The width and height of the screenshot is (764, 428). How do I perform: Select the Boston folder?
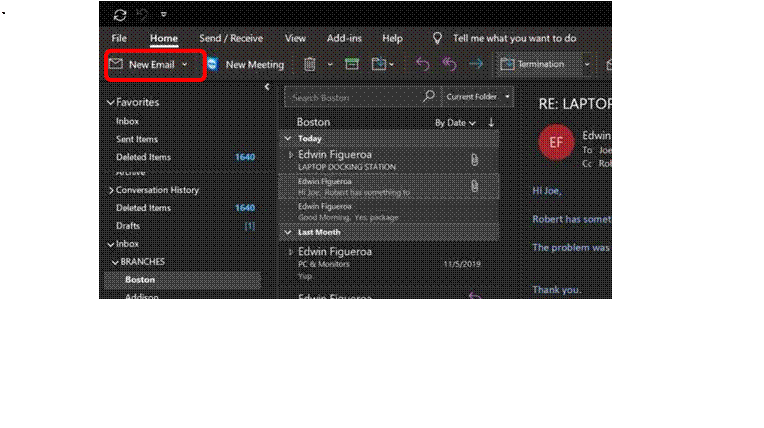click(182, 280)
